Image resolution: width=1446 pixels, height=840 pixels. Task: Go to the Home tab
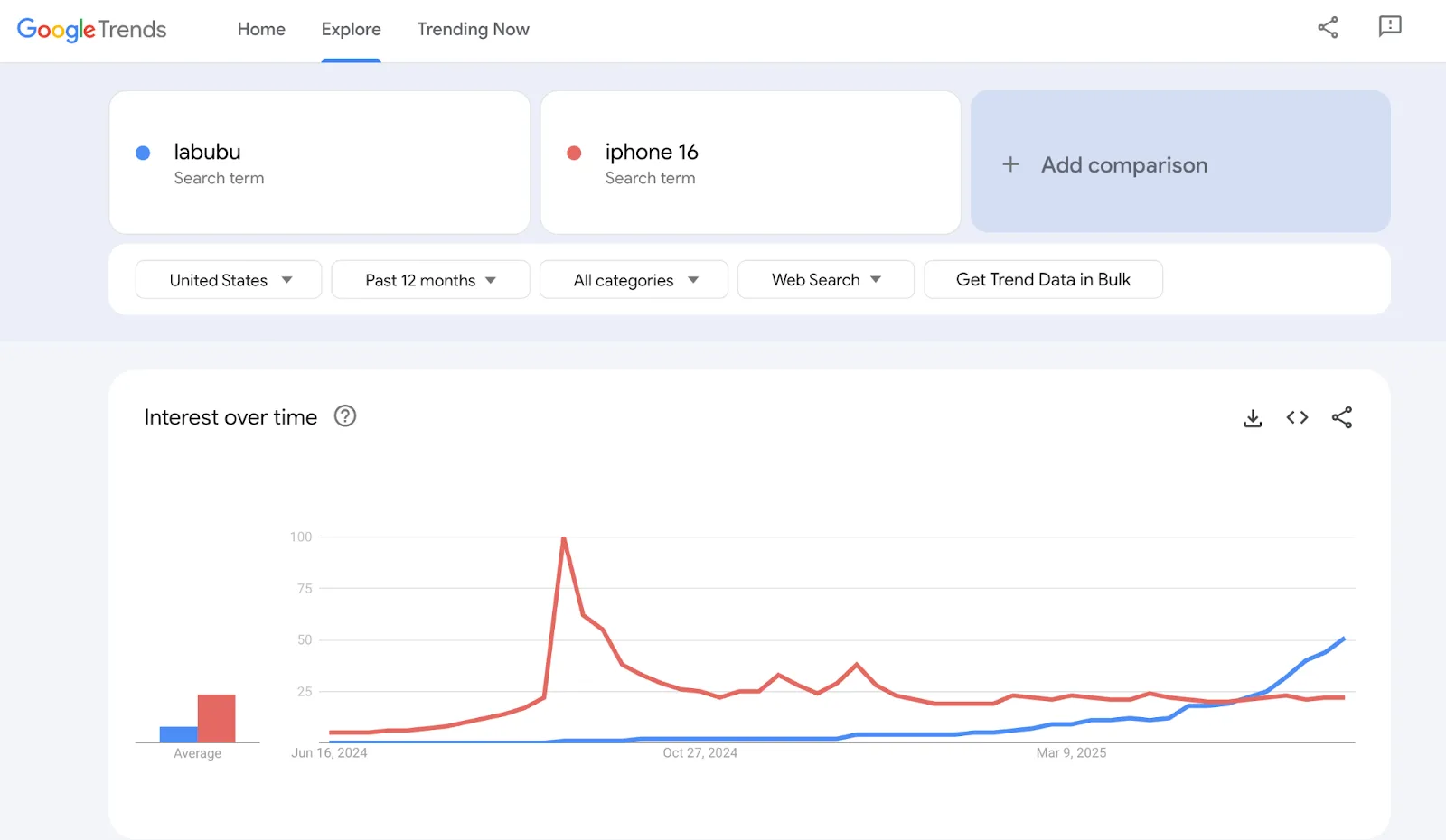[261, 30]
